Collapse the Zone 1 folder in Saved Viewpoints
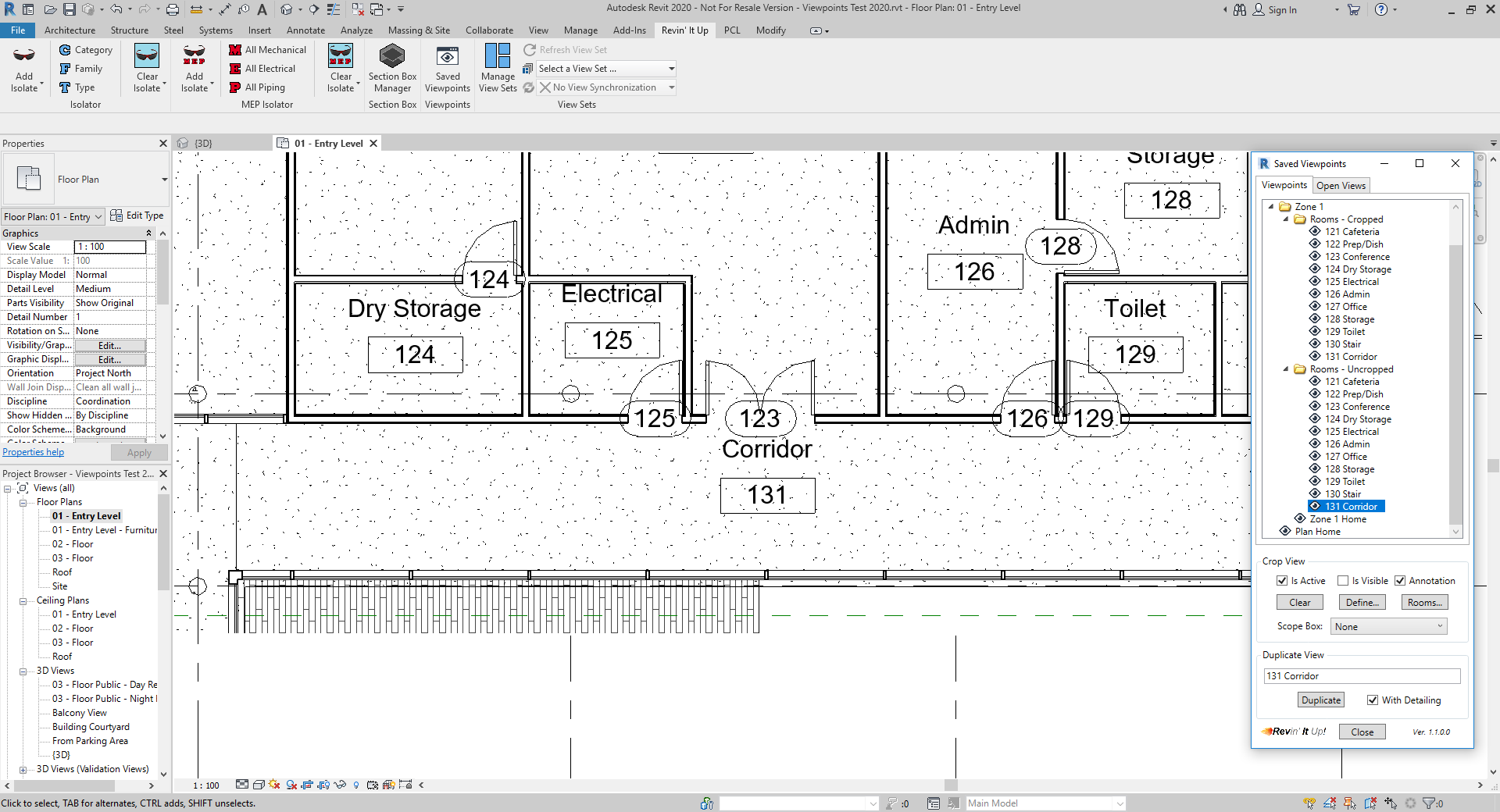Image resolution: width=1500 pixels, height=812 pixels. (x=1271, y=207)
